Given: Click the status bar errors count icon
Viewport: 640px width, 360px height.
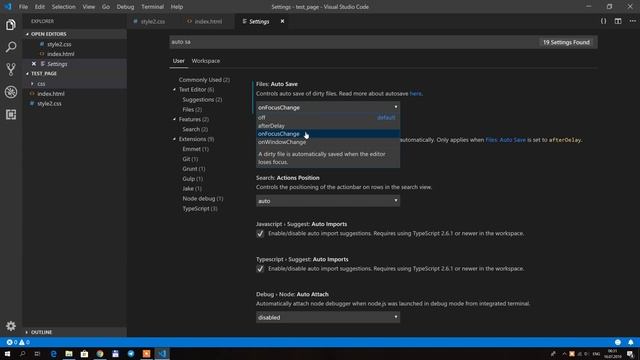Looking at the screenshot, I should [9, 342].
